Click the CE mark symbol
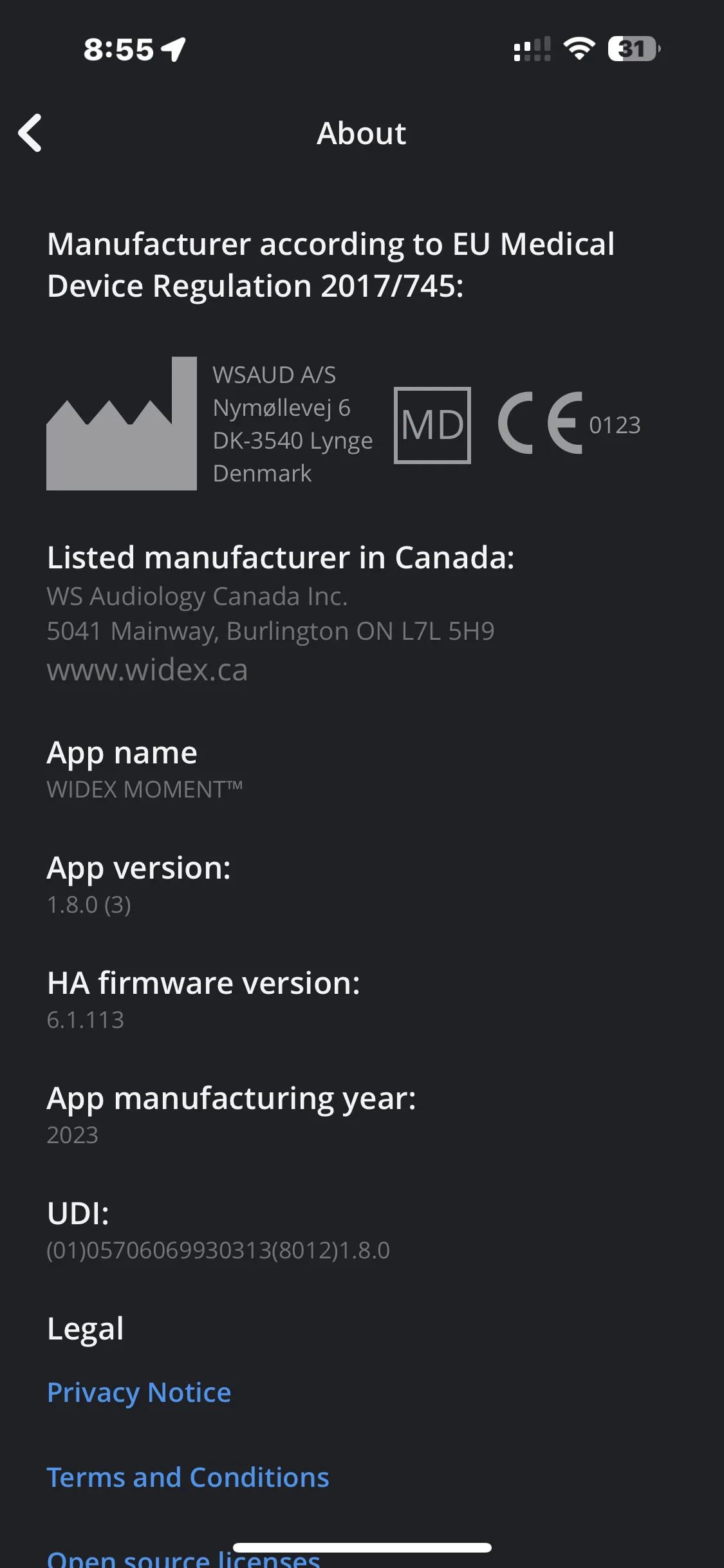This screenshot has width=724, height=1568. (x=541, y=423)
